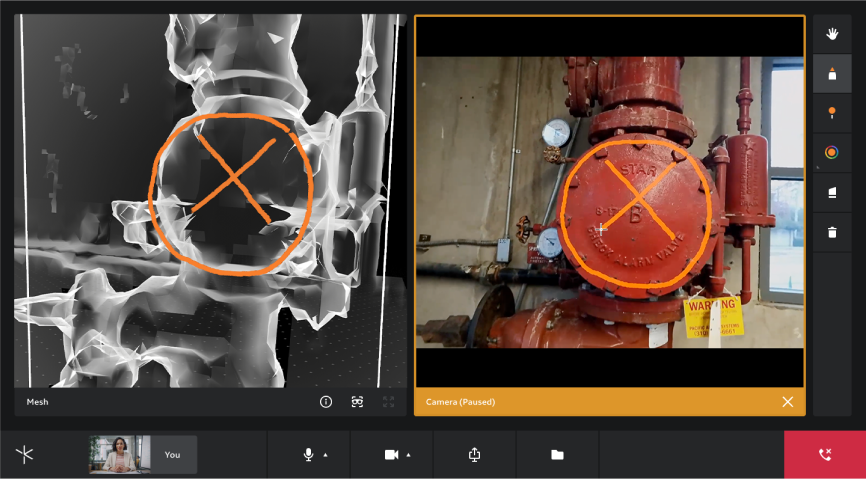Click your video thumbnail
The height and width of the screenshot is (479, 867).
point(119,455)
